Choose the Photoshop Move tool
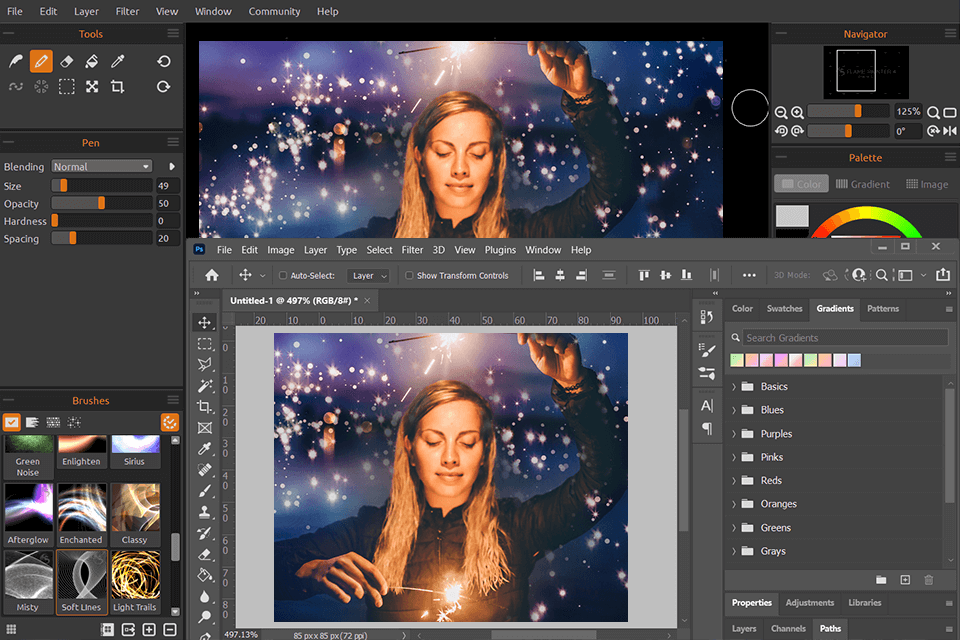Image resolution: width=960 pixels, height=640 pixels. (205, 322)
